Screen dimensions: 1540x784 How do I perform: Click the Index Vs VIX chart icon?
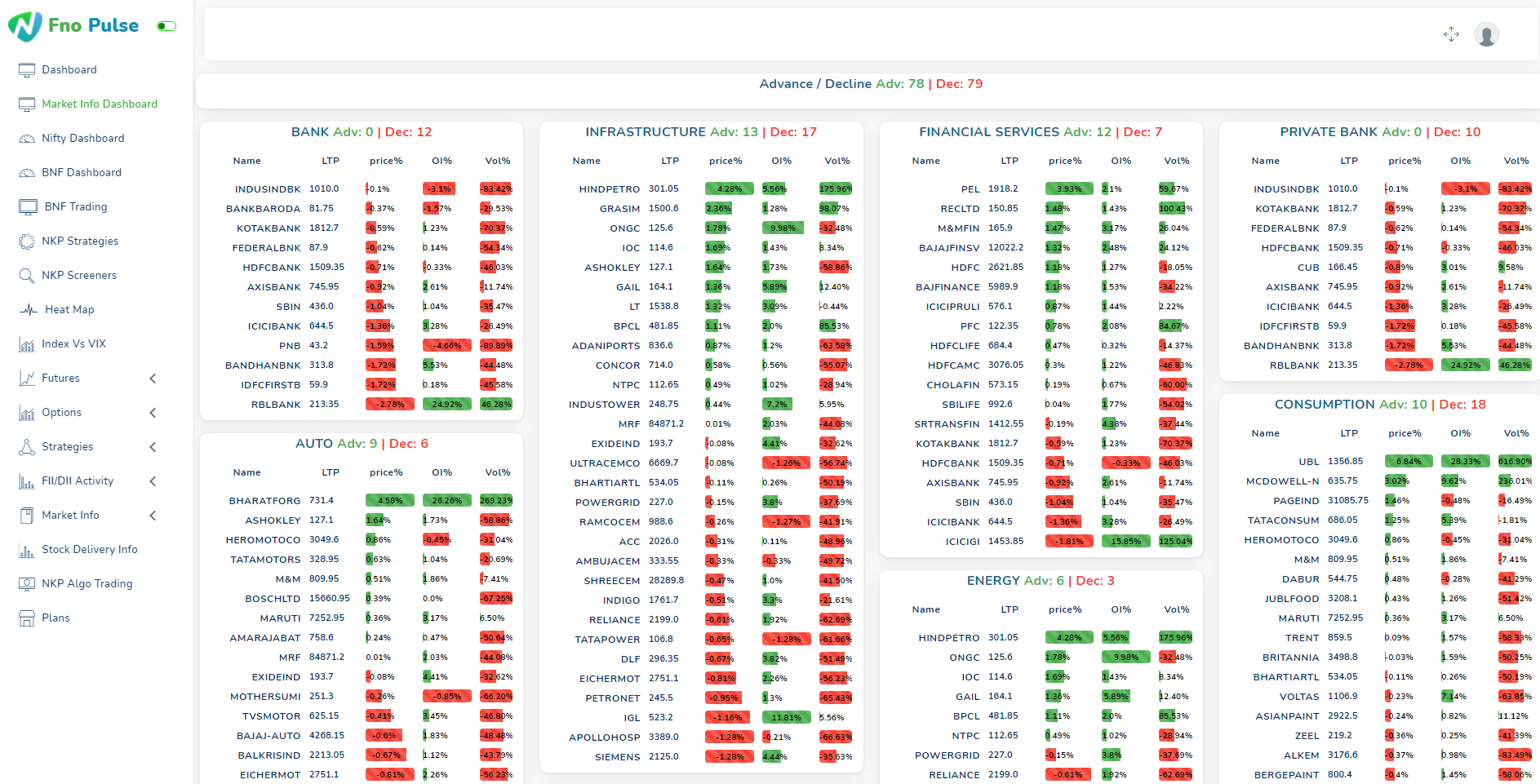27,344
